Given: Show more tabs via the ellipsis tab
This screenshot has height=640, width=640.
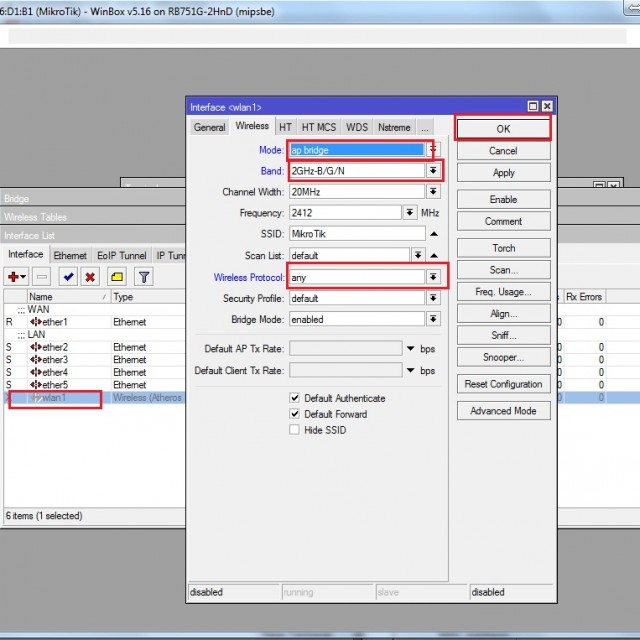Looking at the screenshot, I should click(x=425, y=127).
